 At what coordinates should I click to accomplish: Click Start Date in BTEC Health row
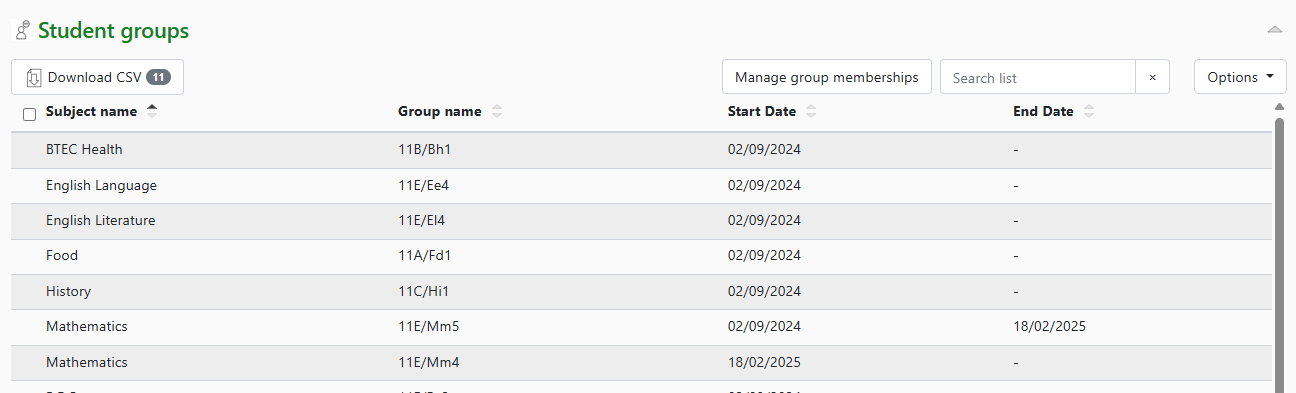click(764, 149)
